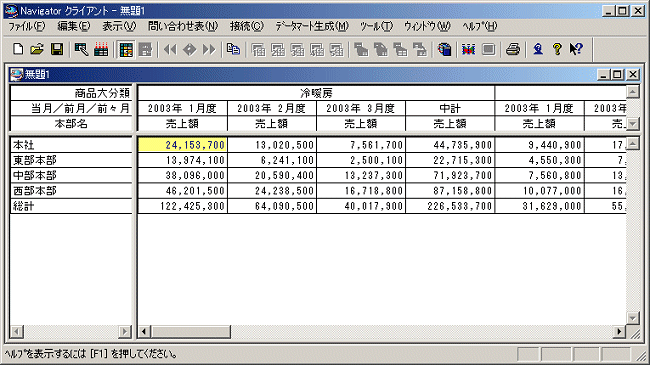The image size is (650, 365).
Task: Click the Open folder toolbar icon
Action: [x=37, y=49]
